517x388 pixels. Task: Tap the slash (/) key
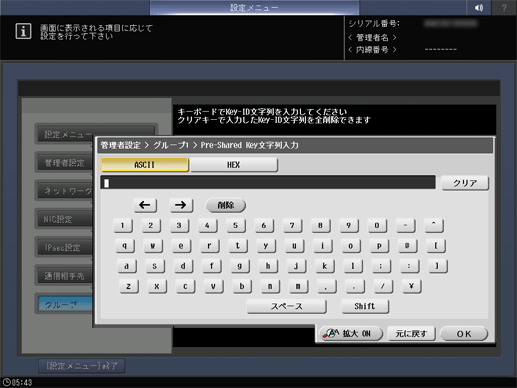(x=383, y=286)
